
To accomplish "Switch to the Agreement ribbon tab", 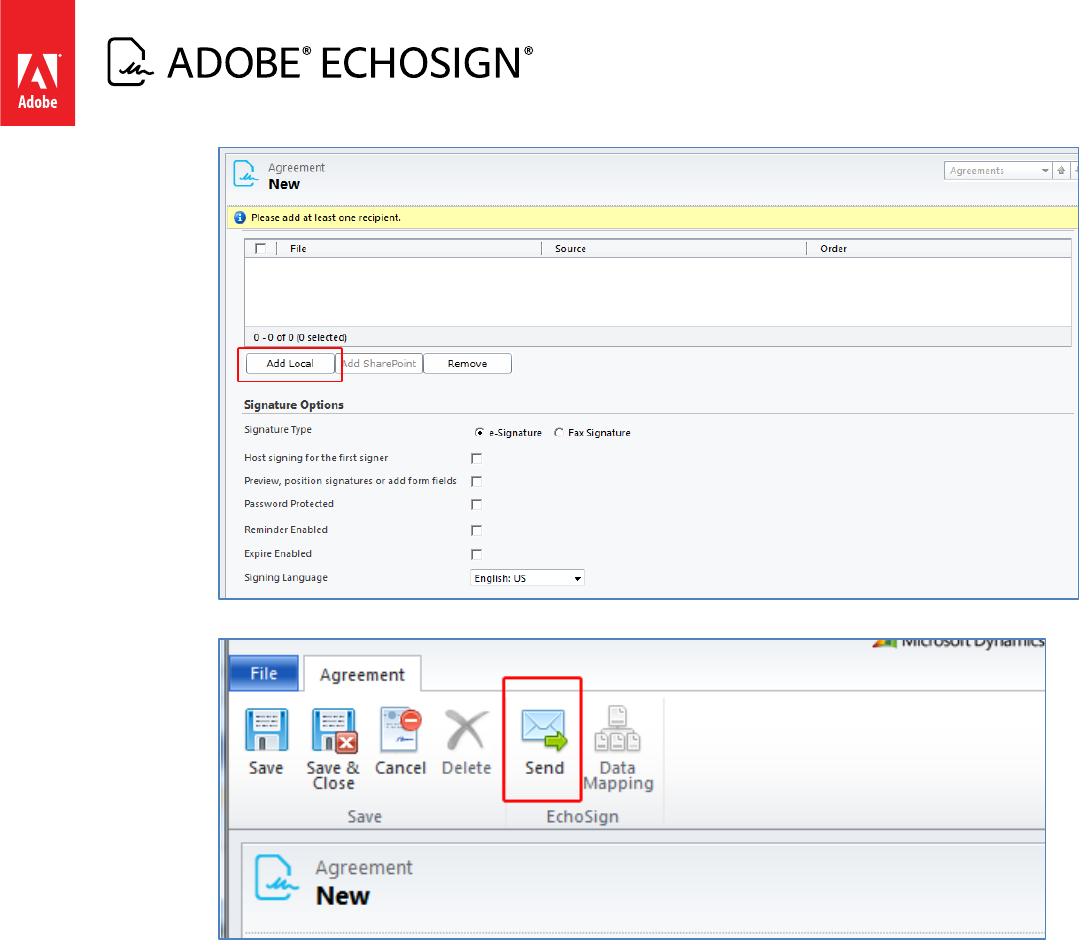I will tap(362, 674).
